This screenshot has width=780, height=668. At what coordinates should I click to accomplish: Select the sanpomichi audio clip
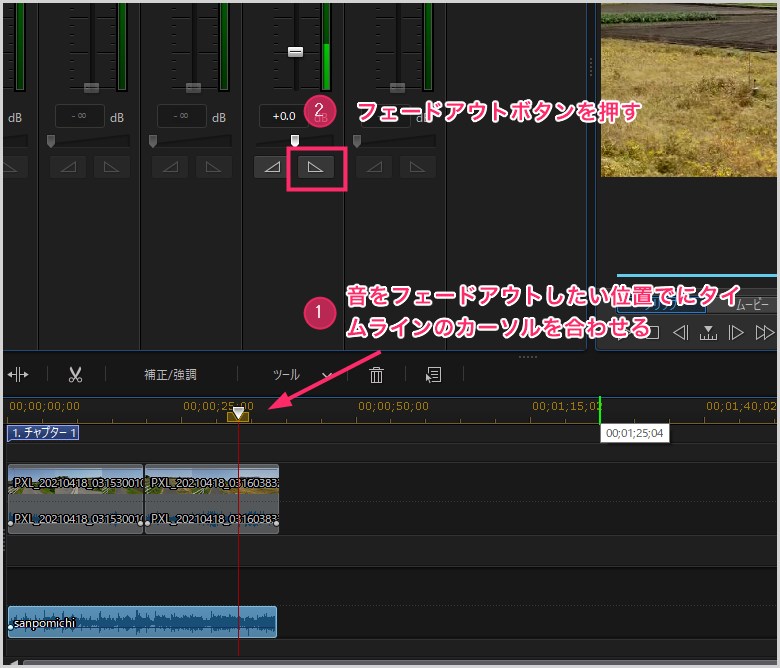coord(142,622)
